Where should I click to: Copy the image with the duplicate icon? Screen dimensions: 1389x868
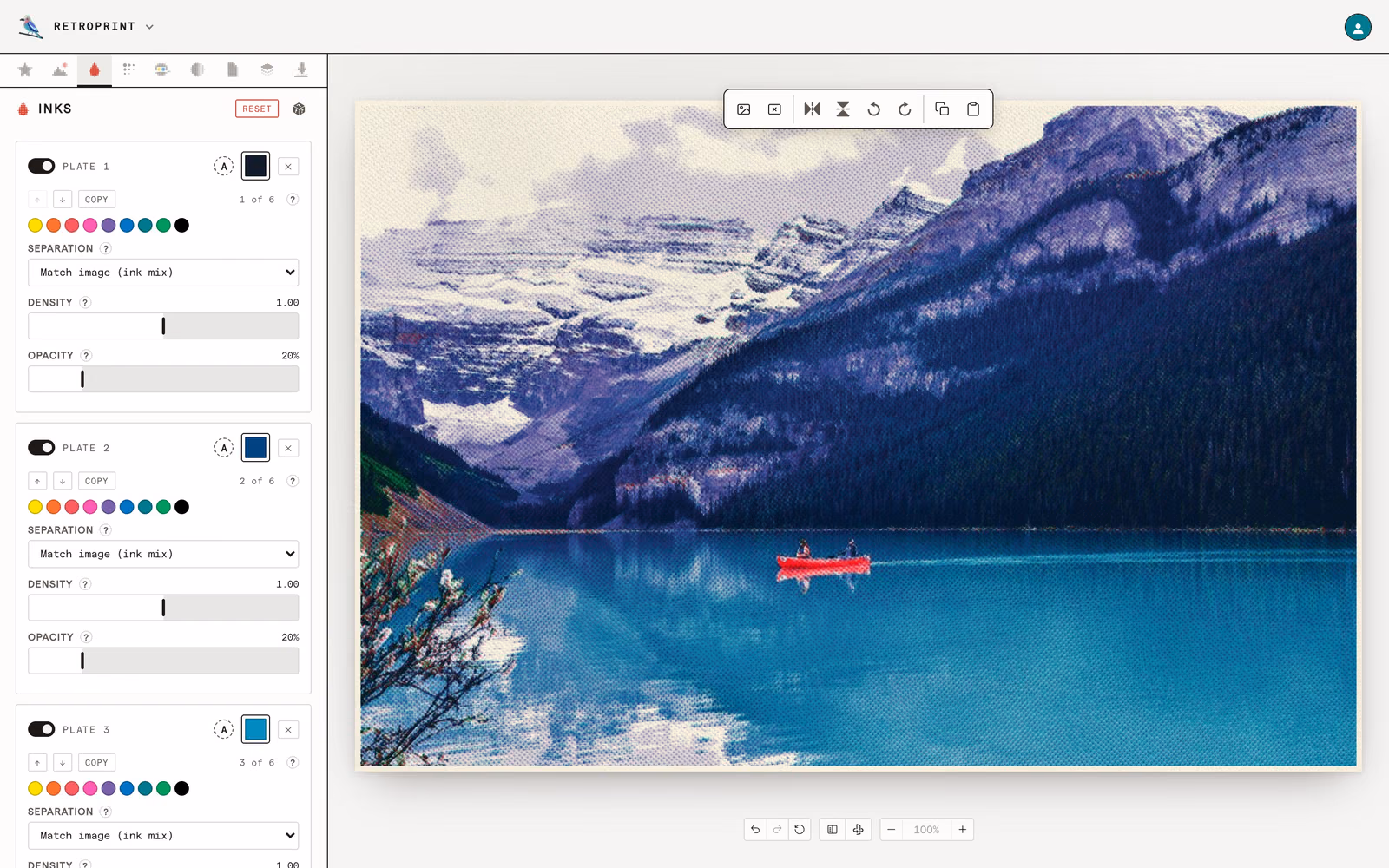(x=942, y=109)
